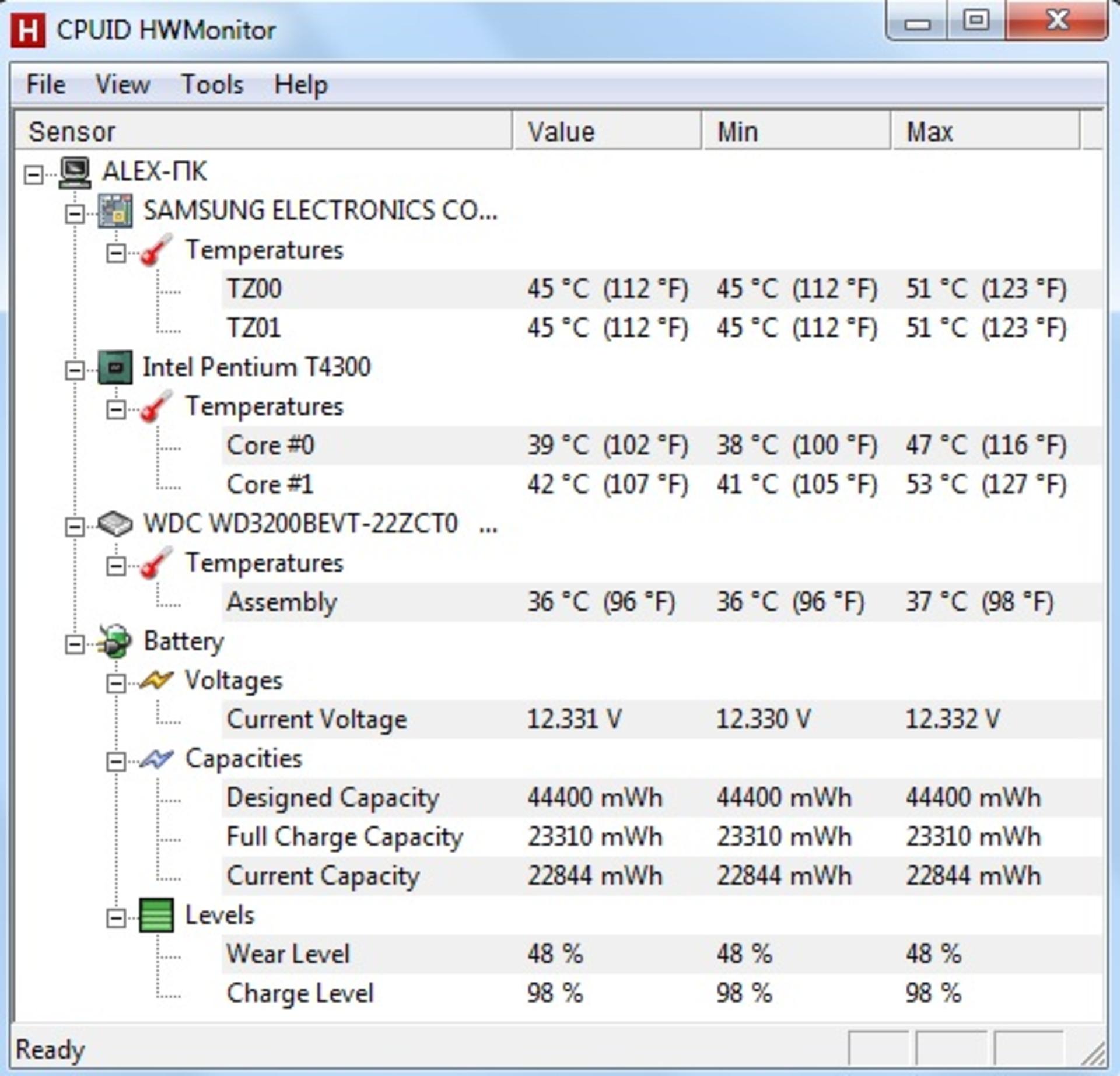Click the yellow Voltages lightning icon
This screenshot has width=1120, height=1076.
156,681
